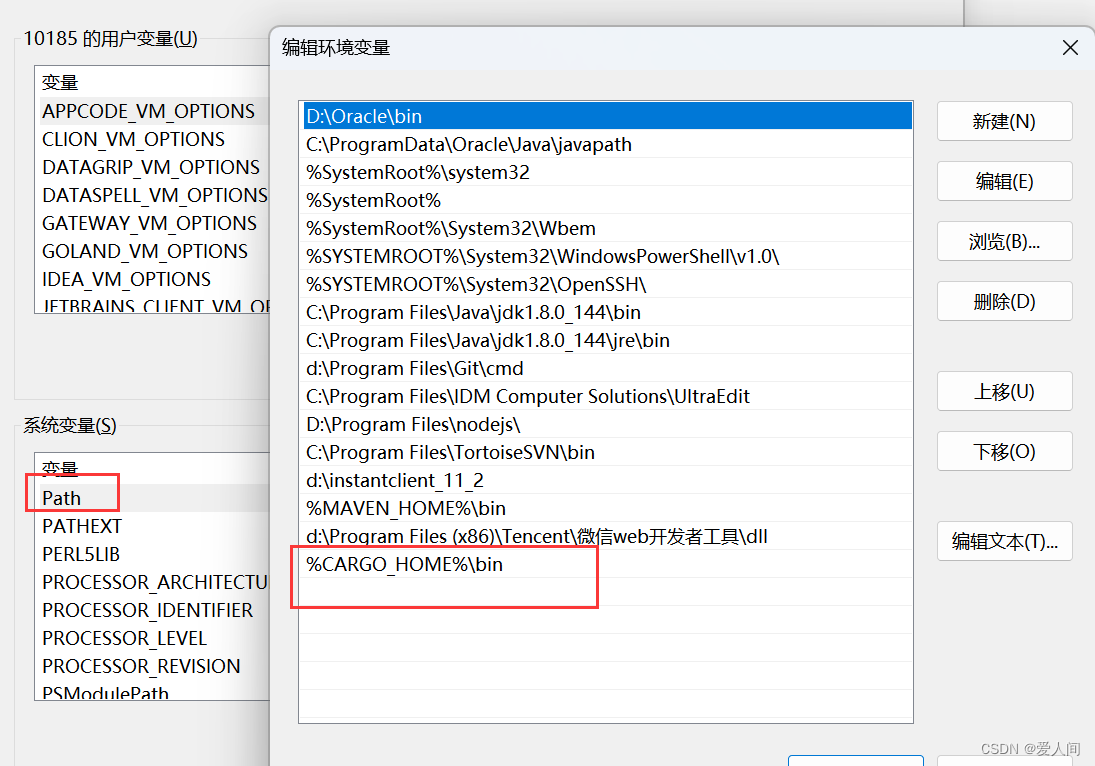The width and height of the screenshot is (1095, 766).
Task: Move entry up with 上移(U)
Action: (x=1004, y=392)
